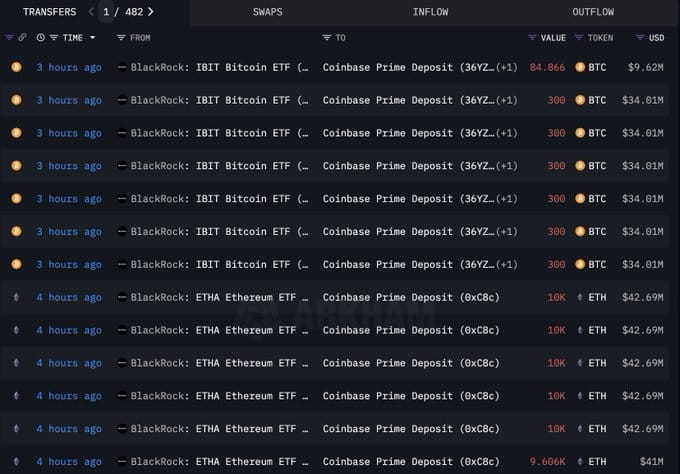Click the FROM column filter icon
Image resolution: width=680 pixels, height=474 pixels.
click(121, 38)
